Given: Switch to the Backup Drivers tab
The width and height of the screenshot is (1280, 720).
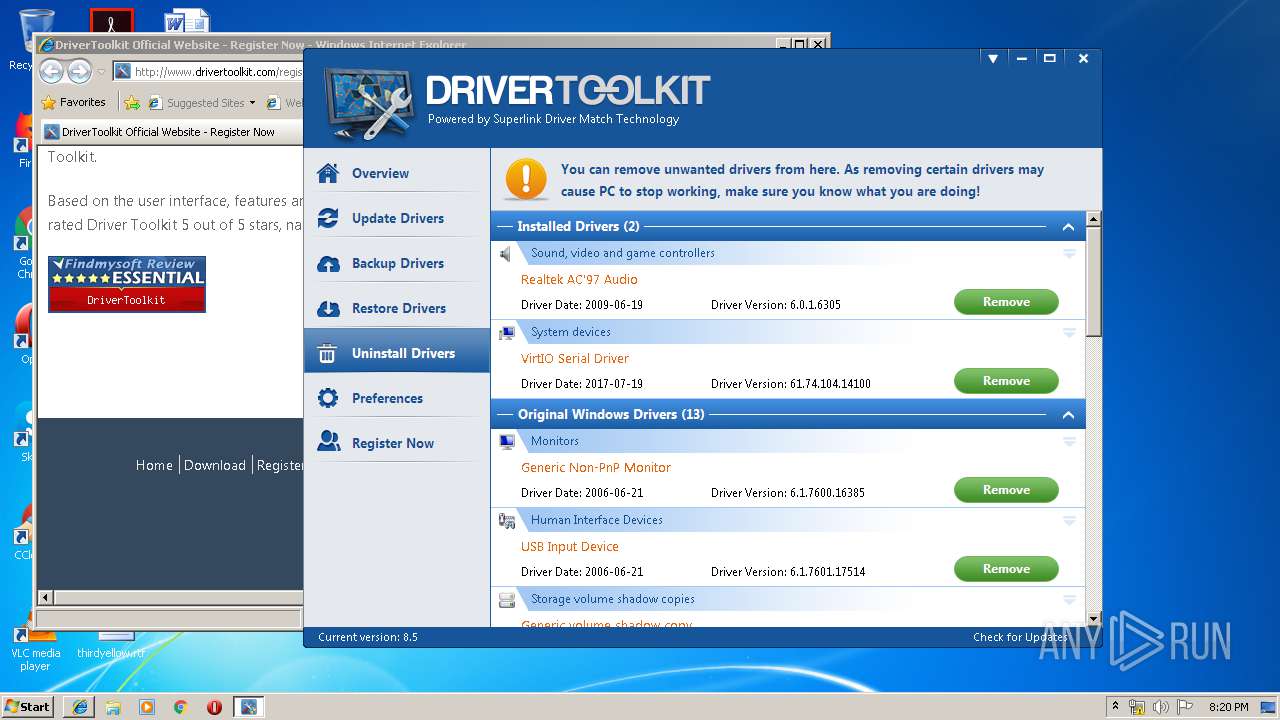Looking at the screenshot, I should click(x=396, y=263).
